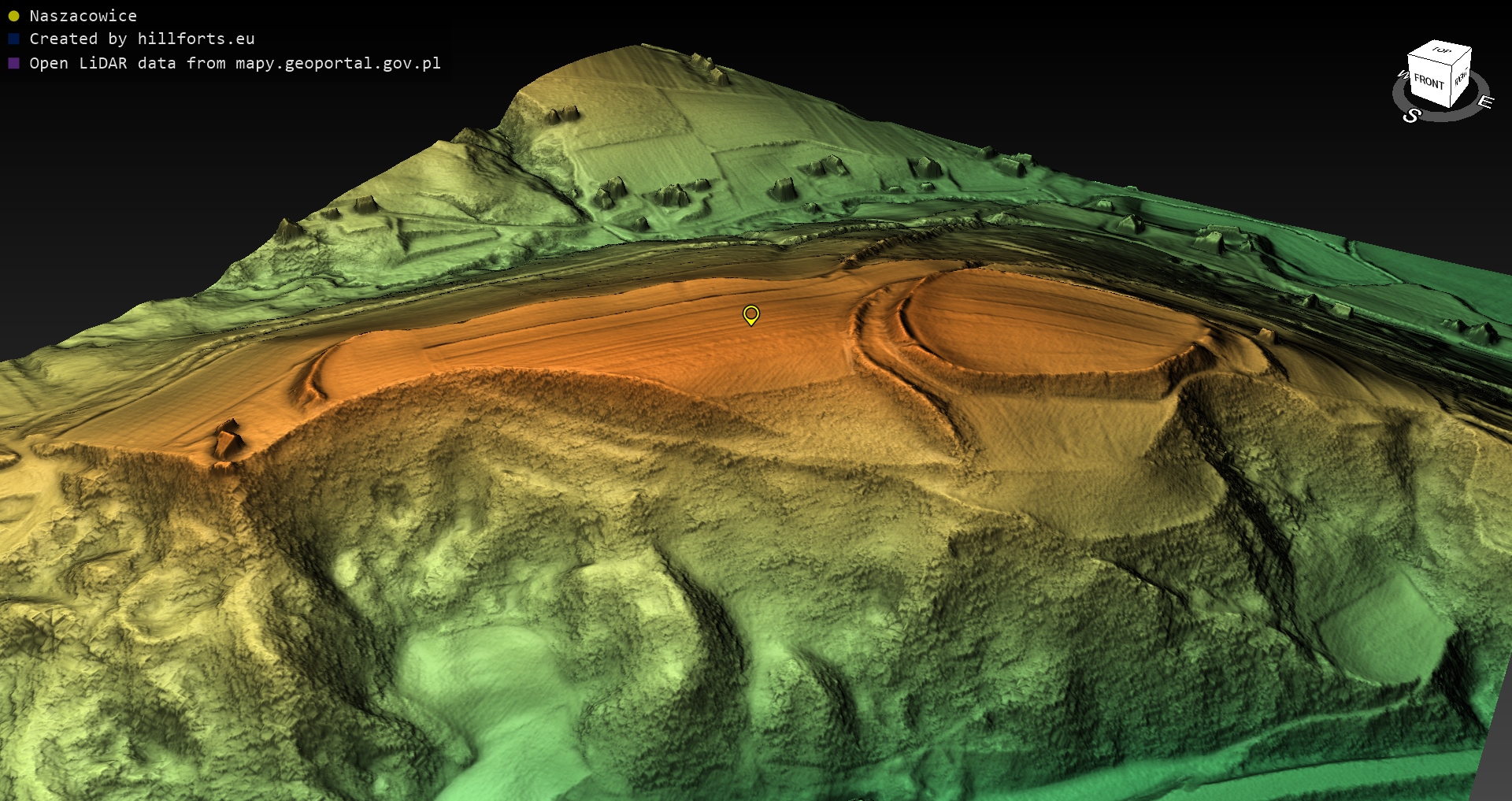The width and height of the screenshot is (1512, 801).
Task: Click the W compass direction letter
Action: pyautogui.click(x=1403, y=75)
